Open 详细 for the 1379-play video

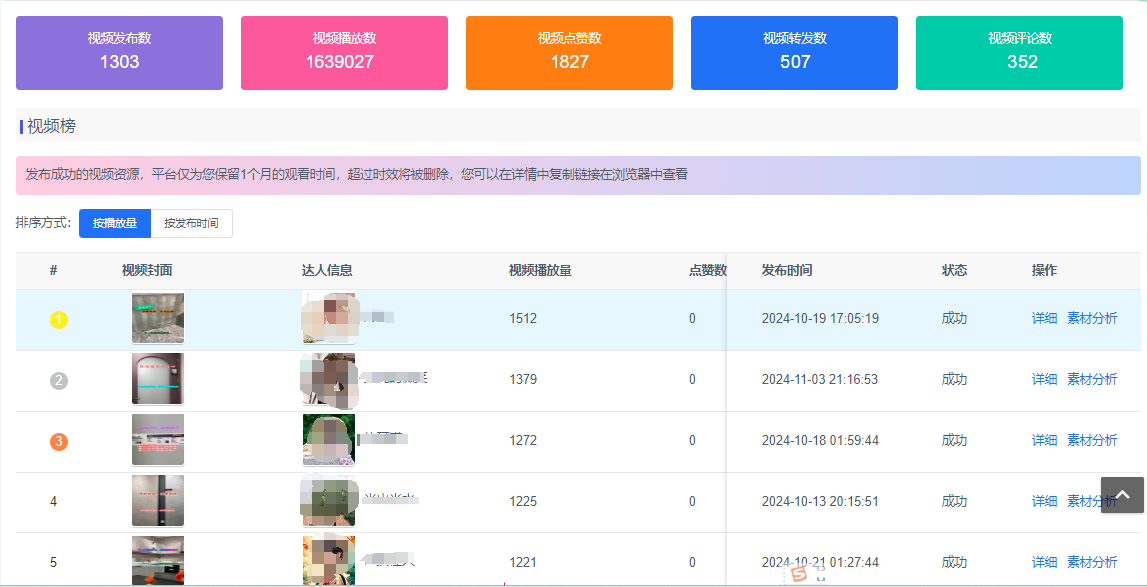(x=1044, y=380)
